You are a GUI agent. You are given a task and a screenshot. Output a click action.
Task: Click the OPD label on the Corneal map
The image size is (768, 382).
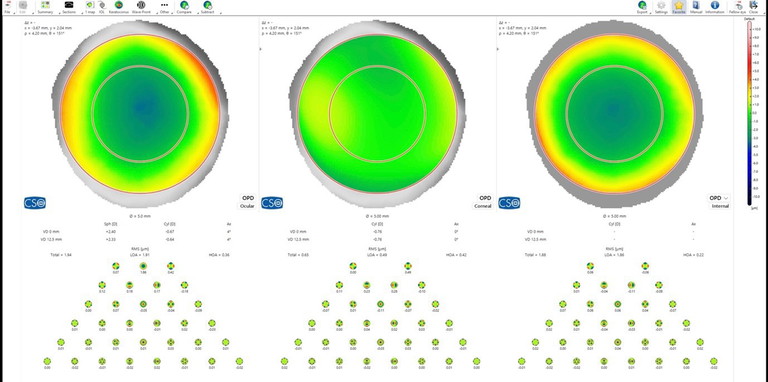[485, 198]
